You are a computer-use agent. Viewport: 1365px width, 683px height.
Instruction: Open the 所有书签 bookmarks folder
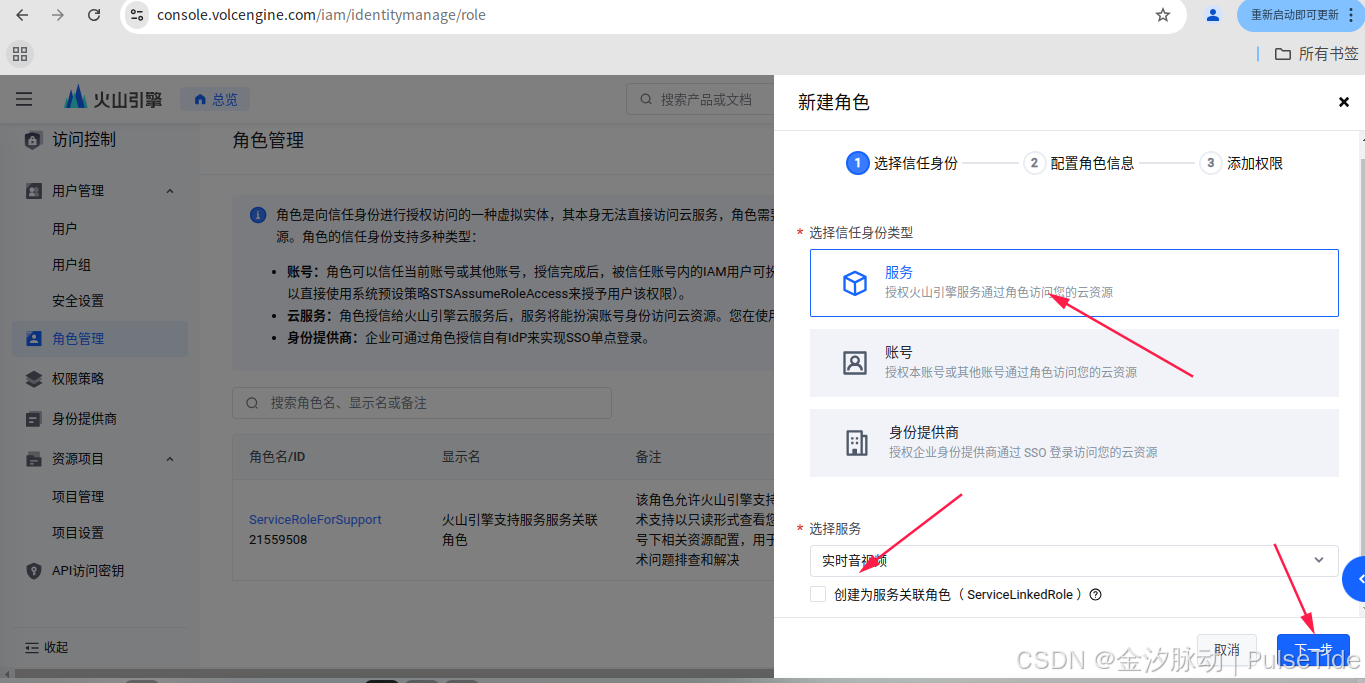1316,54
